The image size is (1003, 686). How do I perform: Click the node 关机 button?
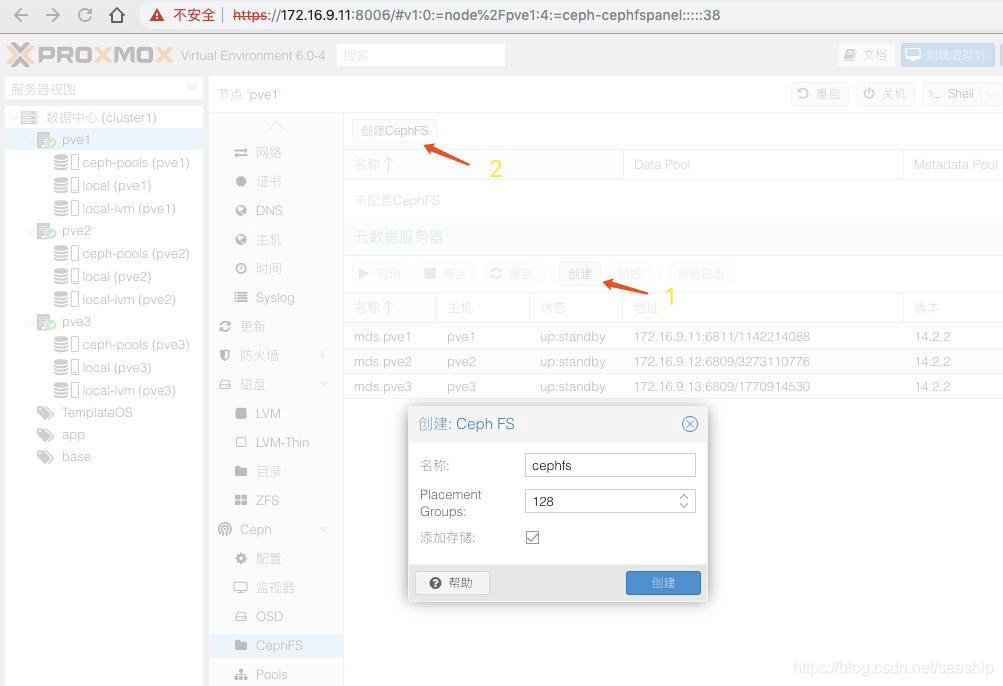point(885,94)
